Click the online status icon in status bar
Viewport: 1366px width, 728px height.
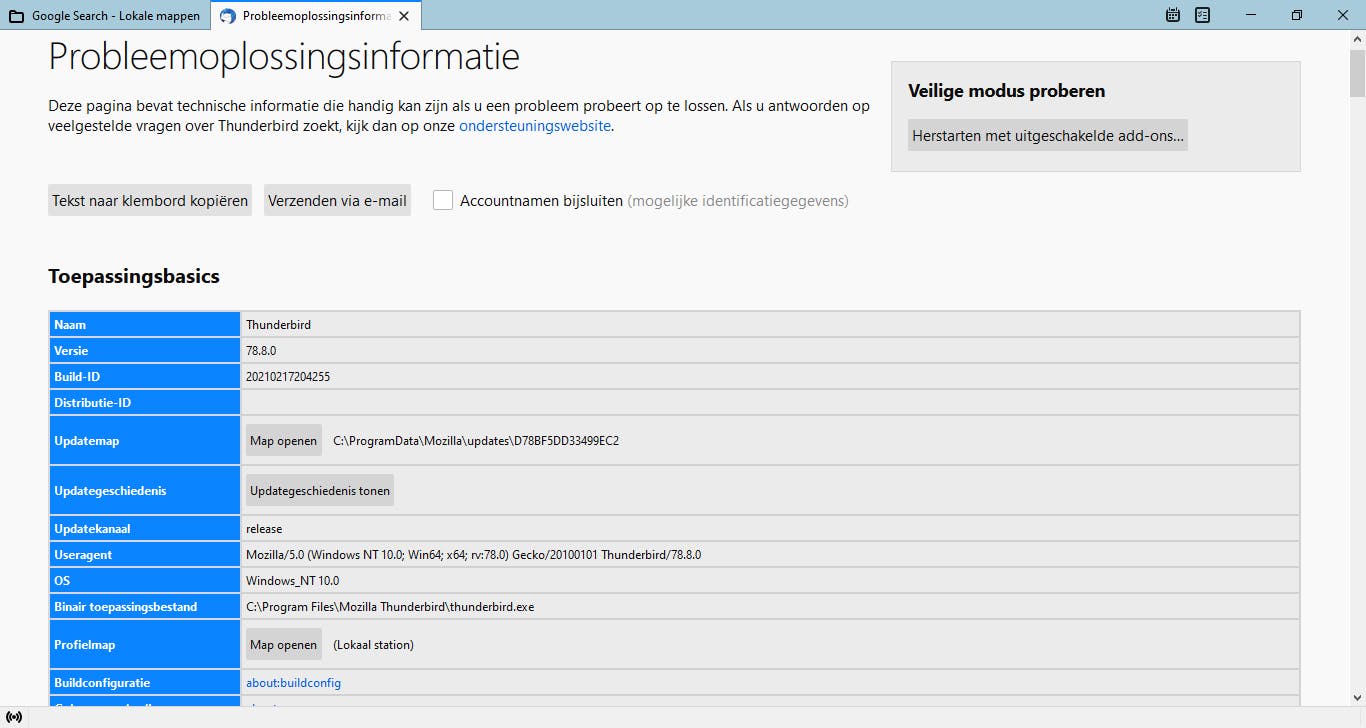tap(14, 717)
